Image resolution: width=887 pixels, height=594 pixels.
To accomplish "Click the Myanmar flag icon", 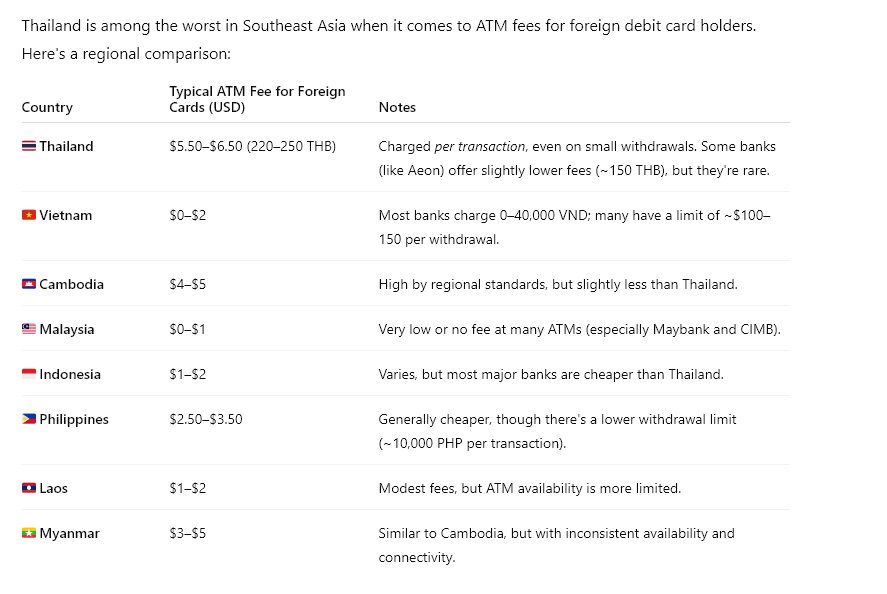I will click(29, 533).
